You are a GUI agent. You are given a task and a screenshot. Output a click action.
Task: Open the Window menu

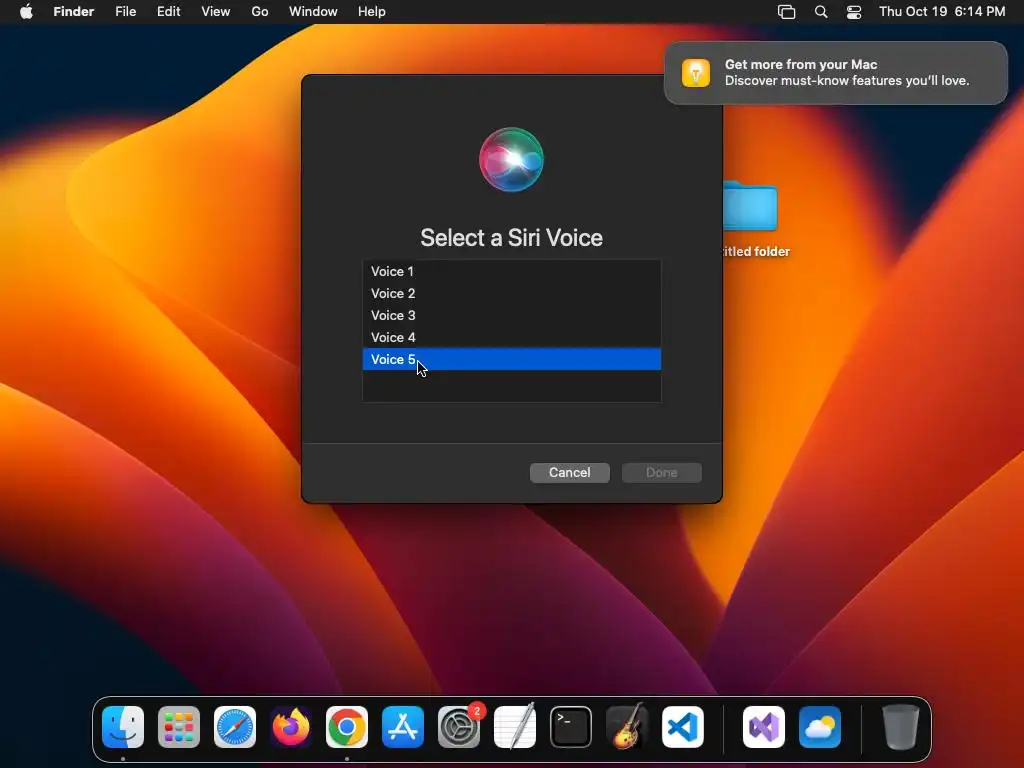point(313,12)
